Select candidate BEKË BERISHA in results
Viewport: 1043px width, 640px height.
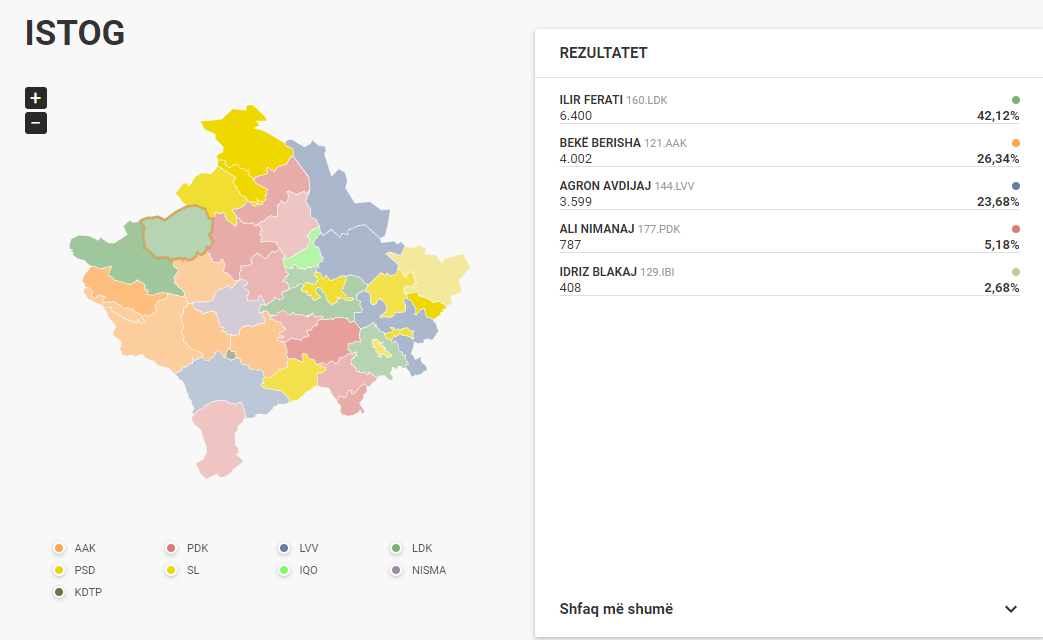pyautogui.click(x=600, y=143)
